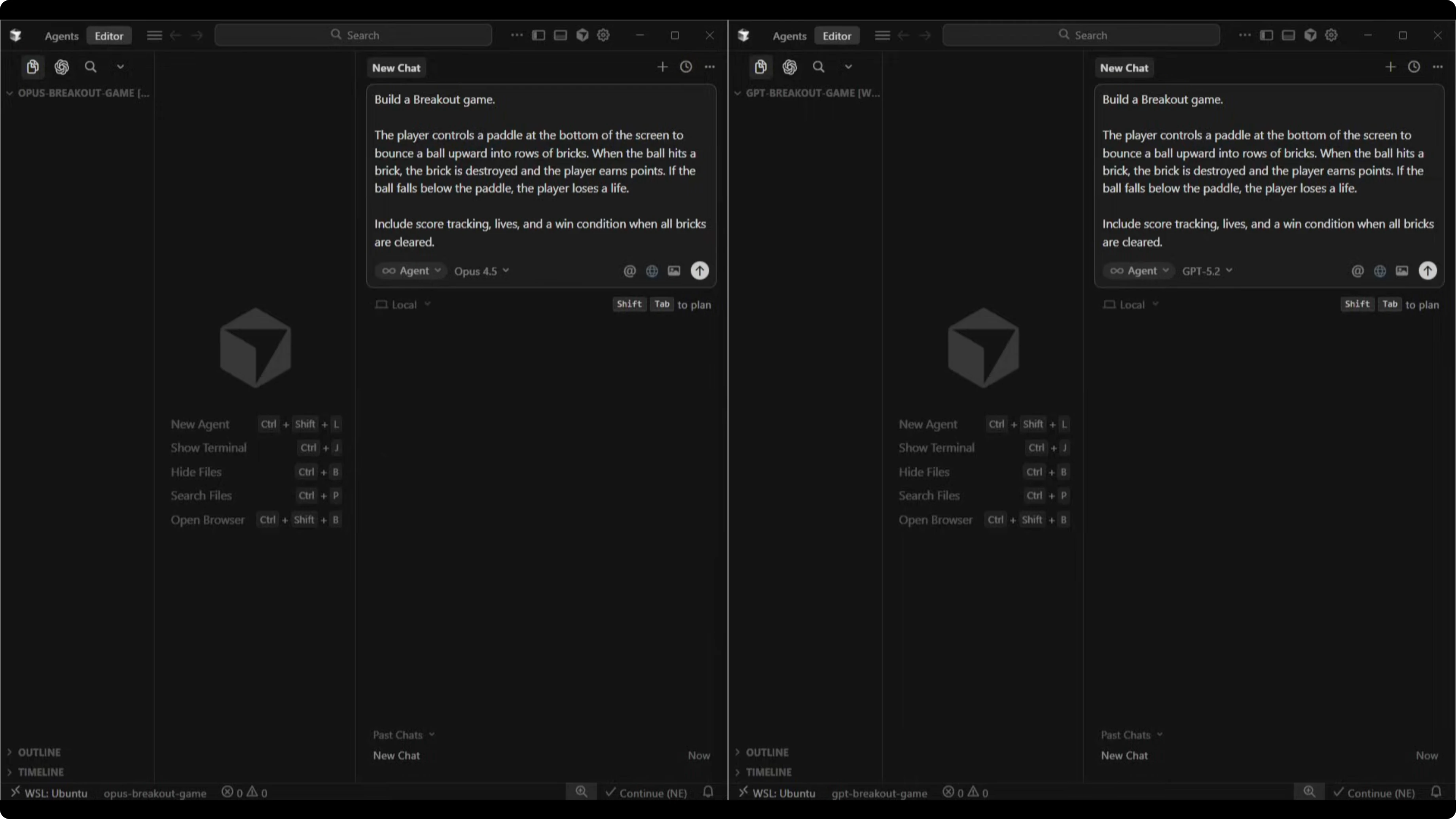Click the Search field in the left title bar
Screen dimensions: 1456x819
354,35
